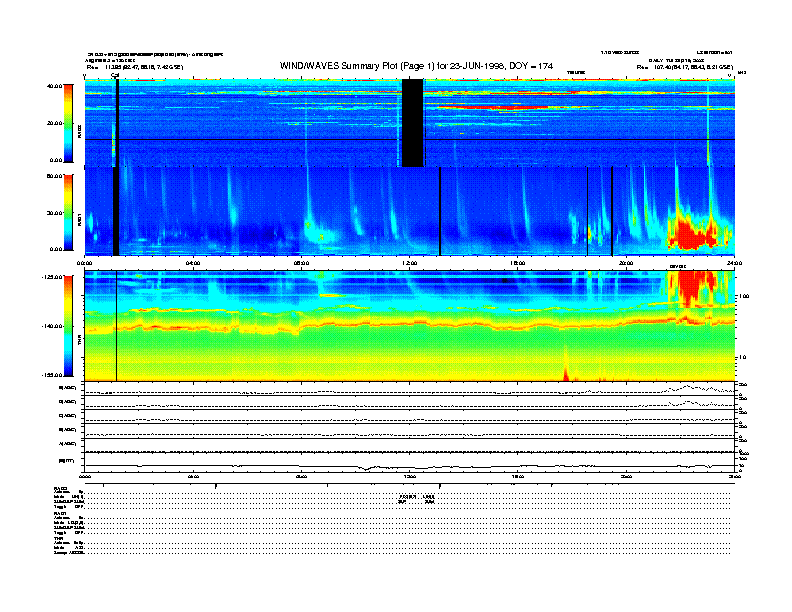Select the RAD2 color scale bar
The height and width of the screenshot is (612, 792).
(x=68, y=123)
